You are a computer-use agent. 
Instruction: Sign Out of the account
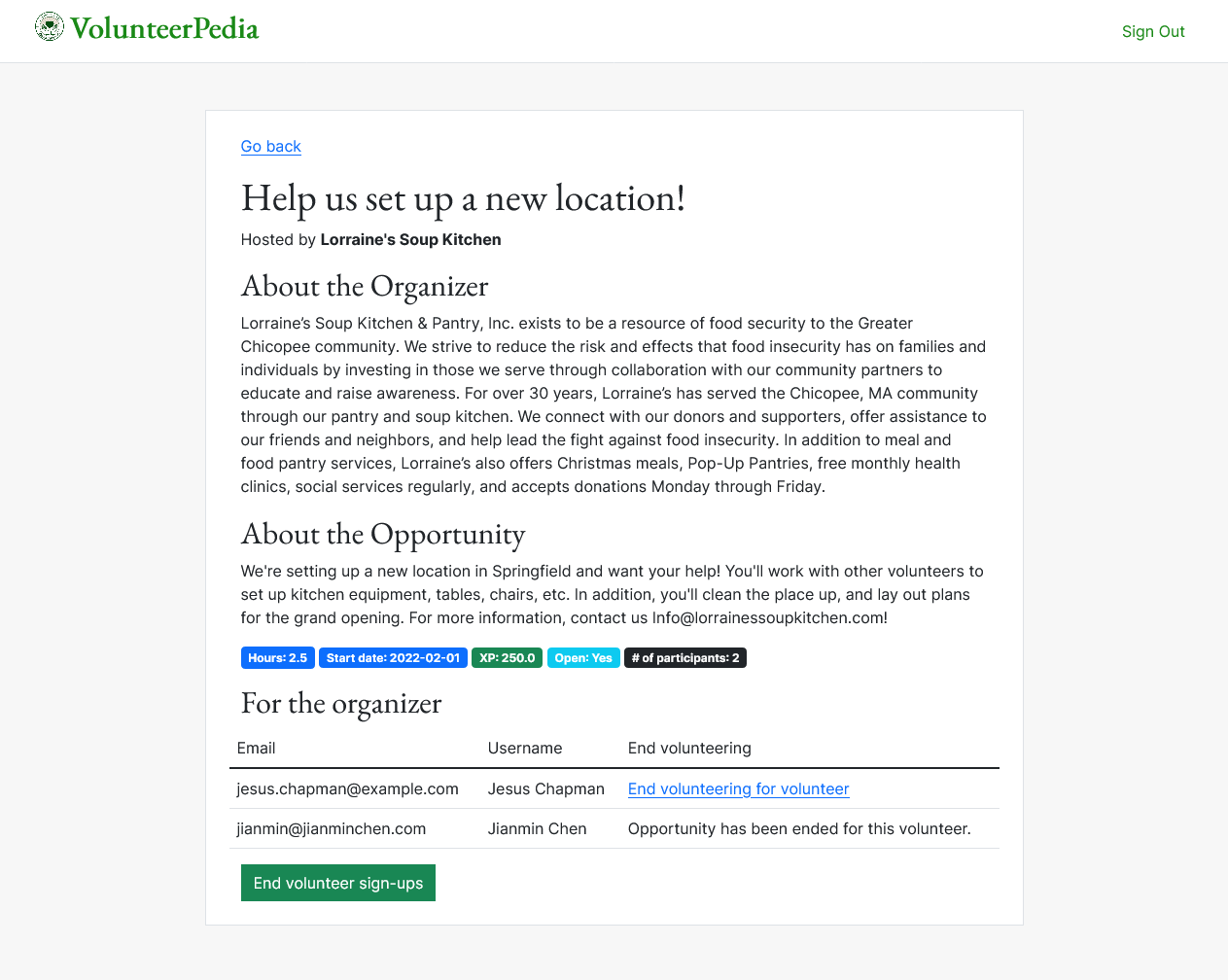pyautogui.click(x=1153, y=31)
